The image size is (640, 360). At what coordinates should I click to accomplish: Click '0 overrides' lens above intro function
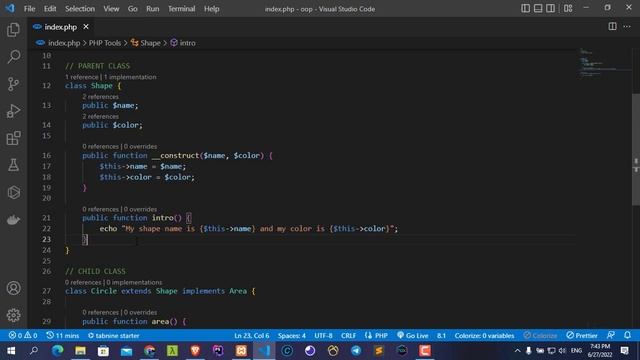pyautogui.click(x=140, y=209)
